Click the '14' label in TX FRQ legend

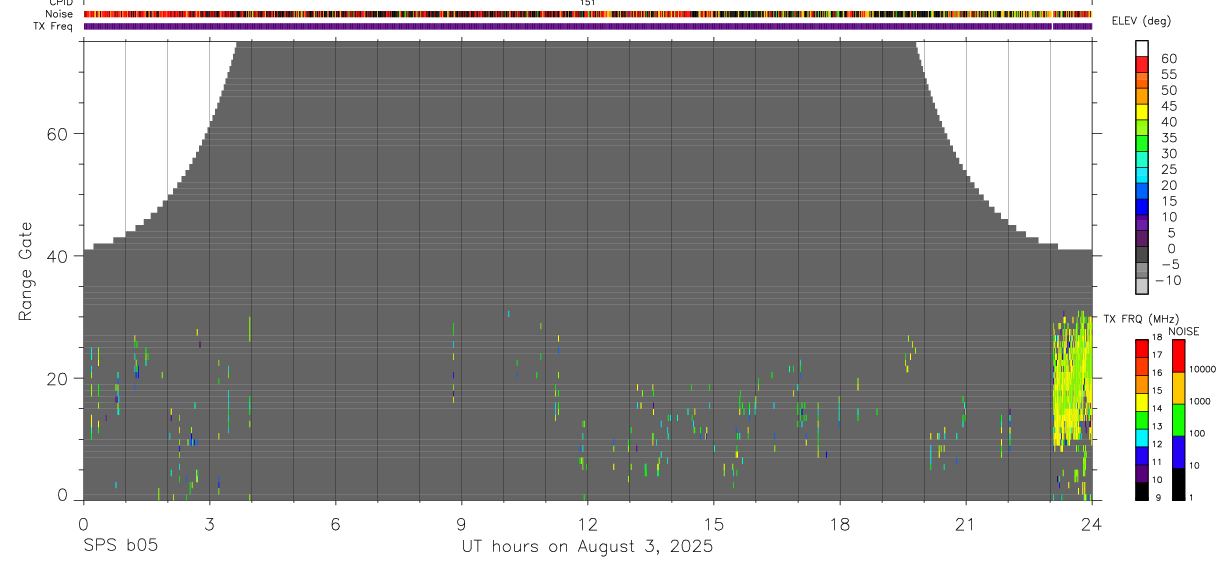click(1157, 409)
